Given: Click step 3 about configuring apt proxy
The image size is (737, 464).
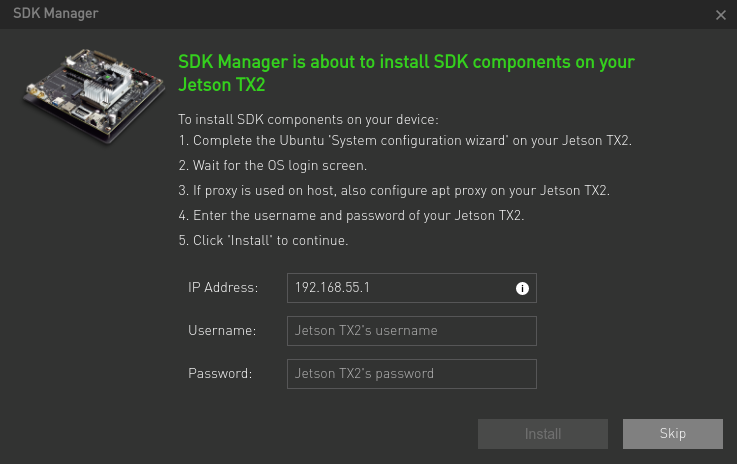Looking at the screenshot, I should [x=394, y=190].
